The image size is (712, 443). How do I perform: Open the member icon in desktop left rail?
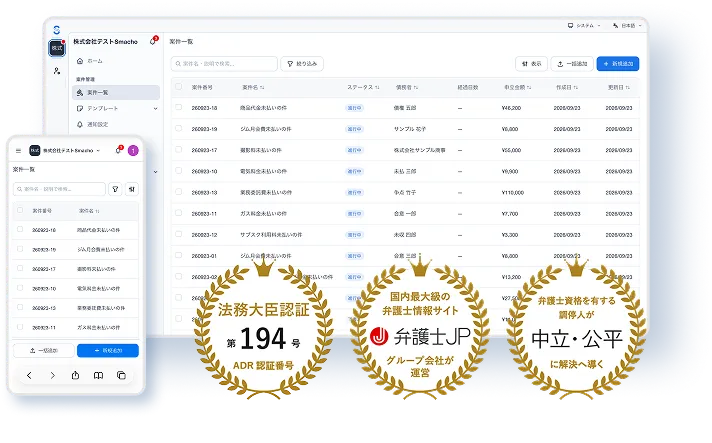(x=57, y=71)
